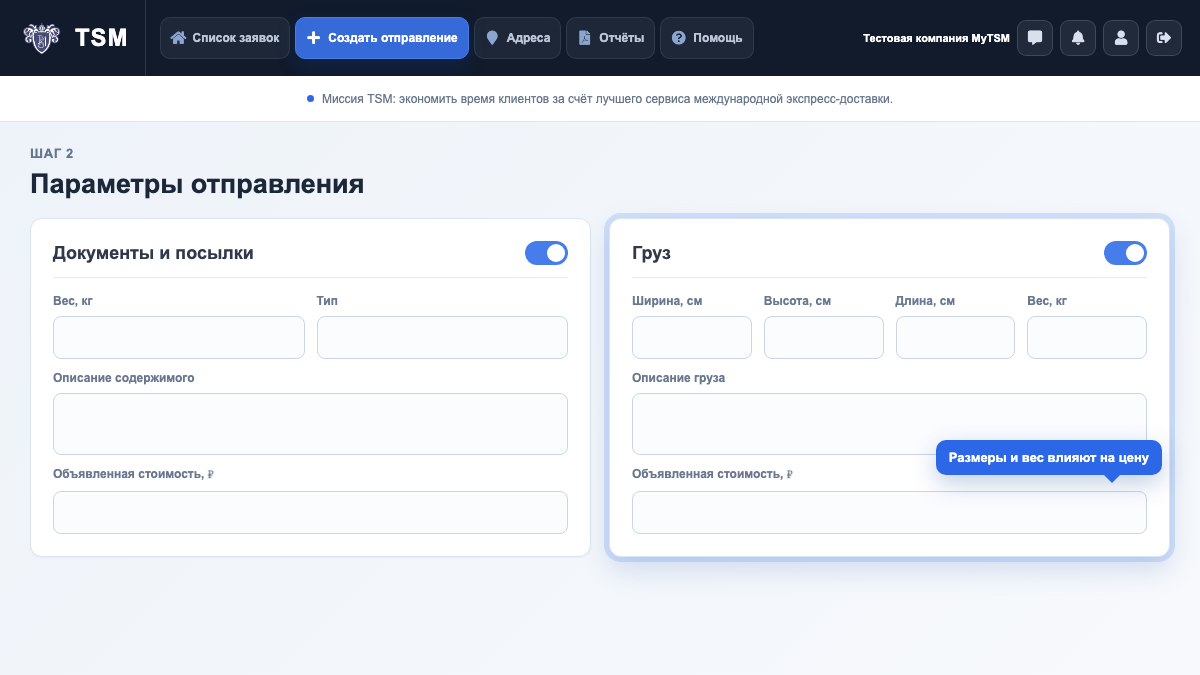Open the Отчёты section

(x=611, y=38)
